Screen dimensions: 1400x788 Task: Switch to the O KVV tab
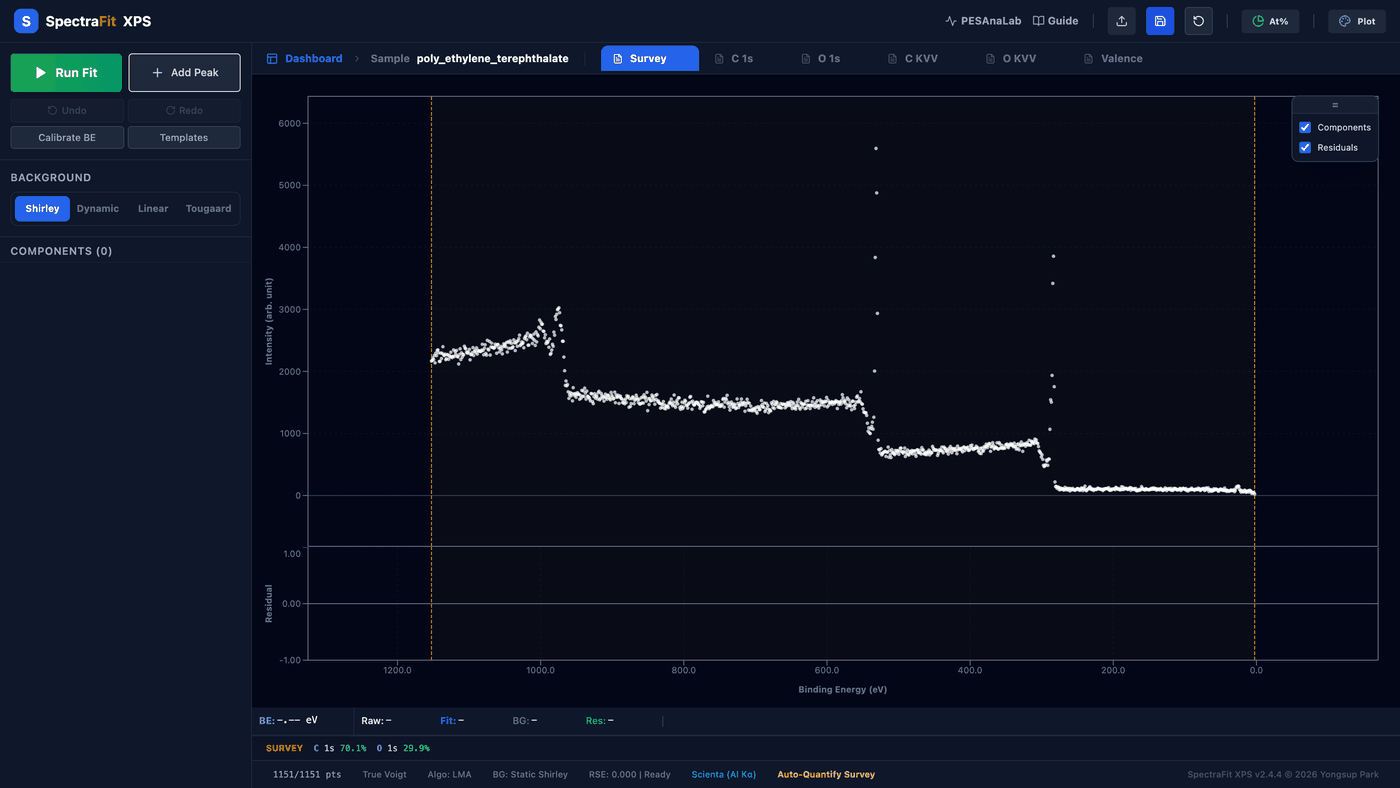(x=1010, y=59)
